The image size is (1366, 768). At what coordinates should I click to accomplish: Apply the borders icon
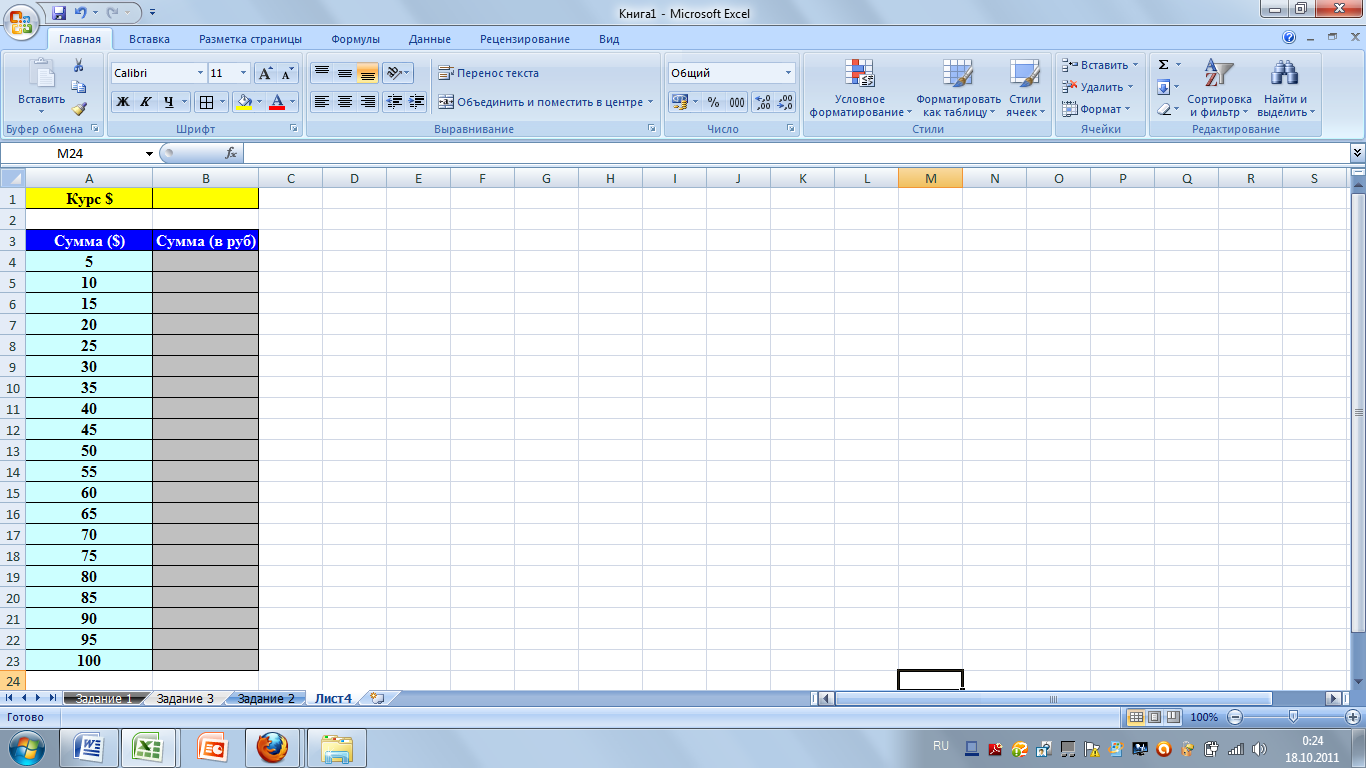(205, 102)
